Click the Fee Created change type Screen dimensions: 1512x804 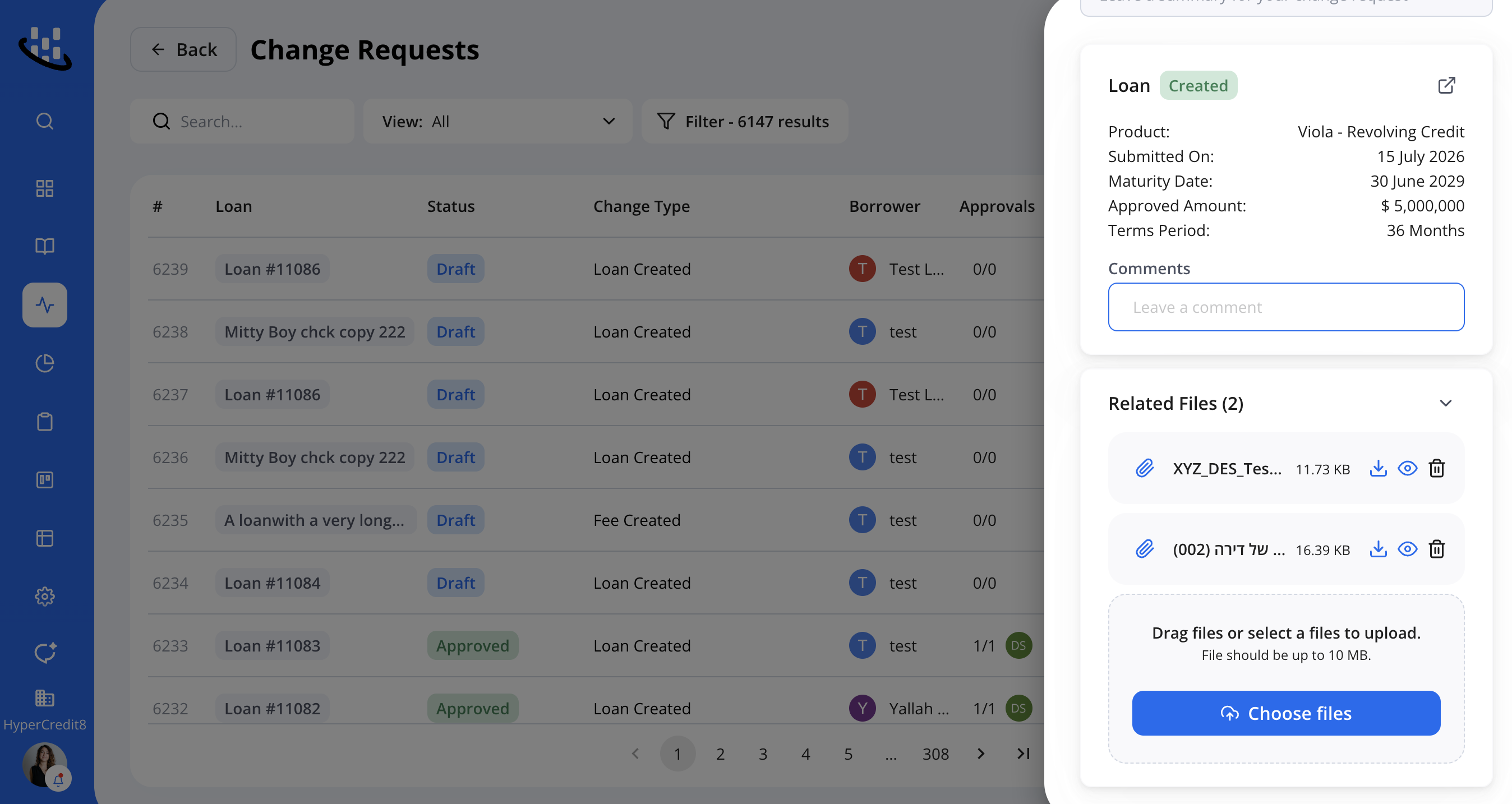[637, 520]
